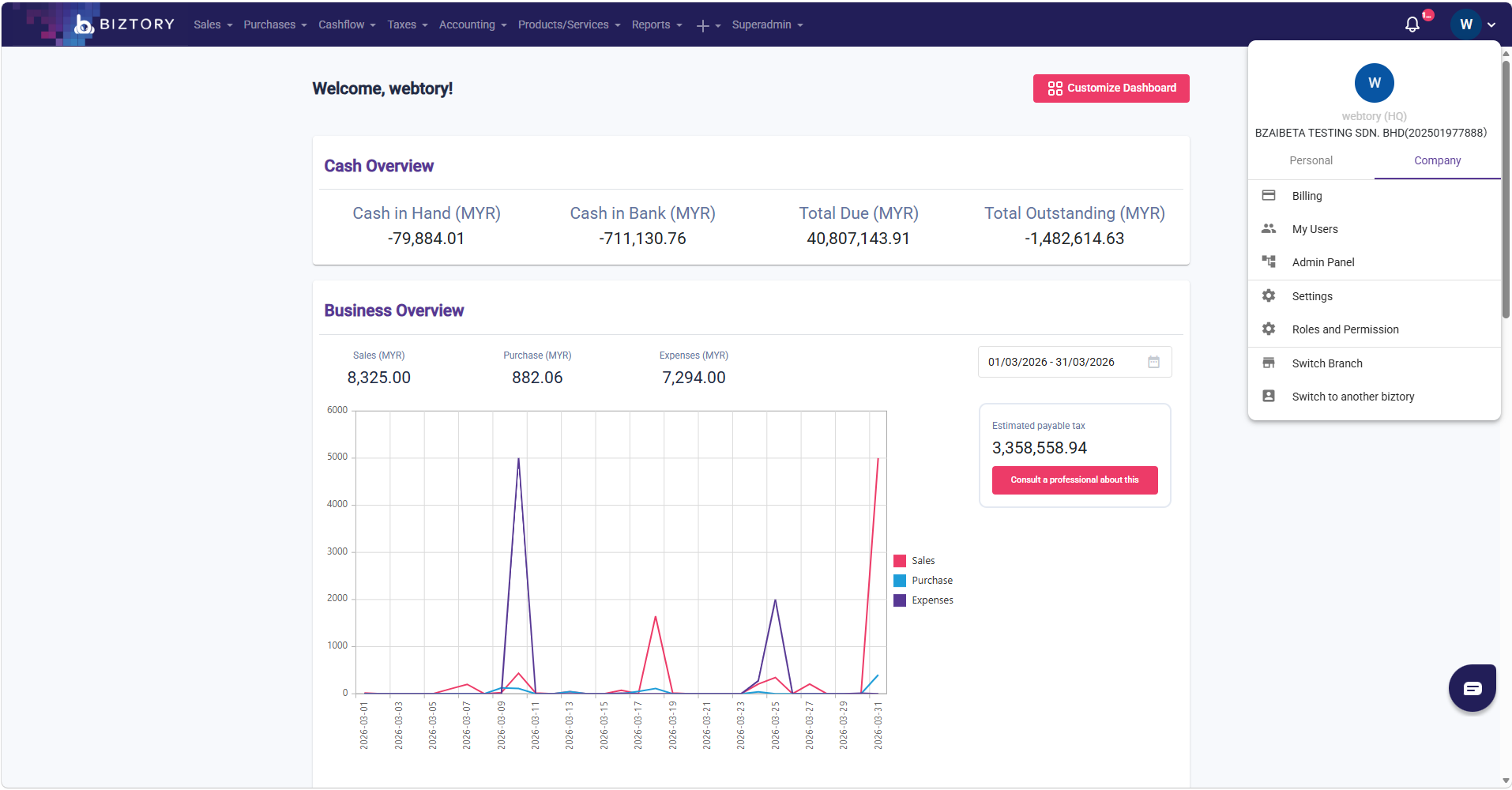Open the date range calendar icon
Viewport: 1512px width, 790px height.
coord(1154,362)
